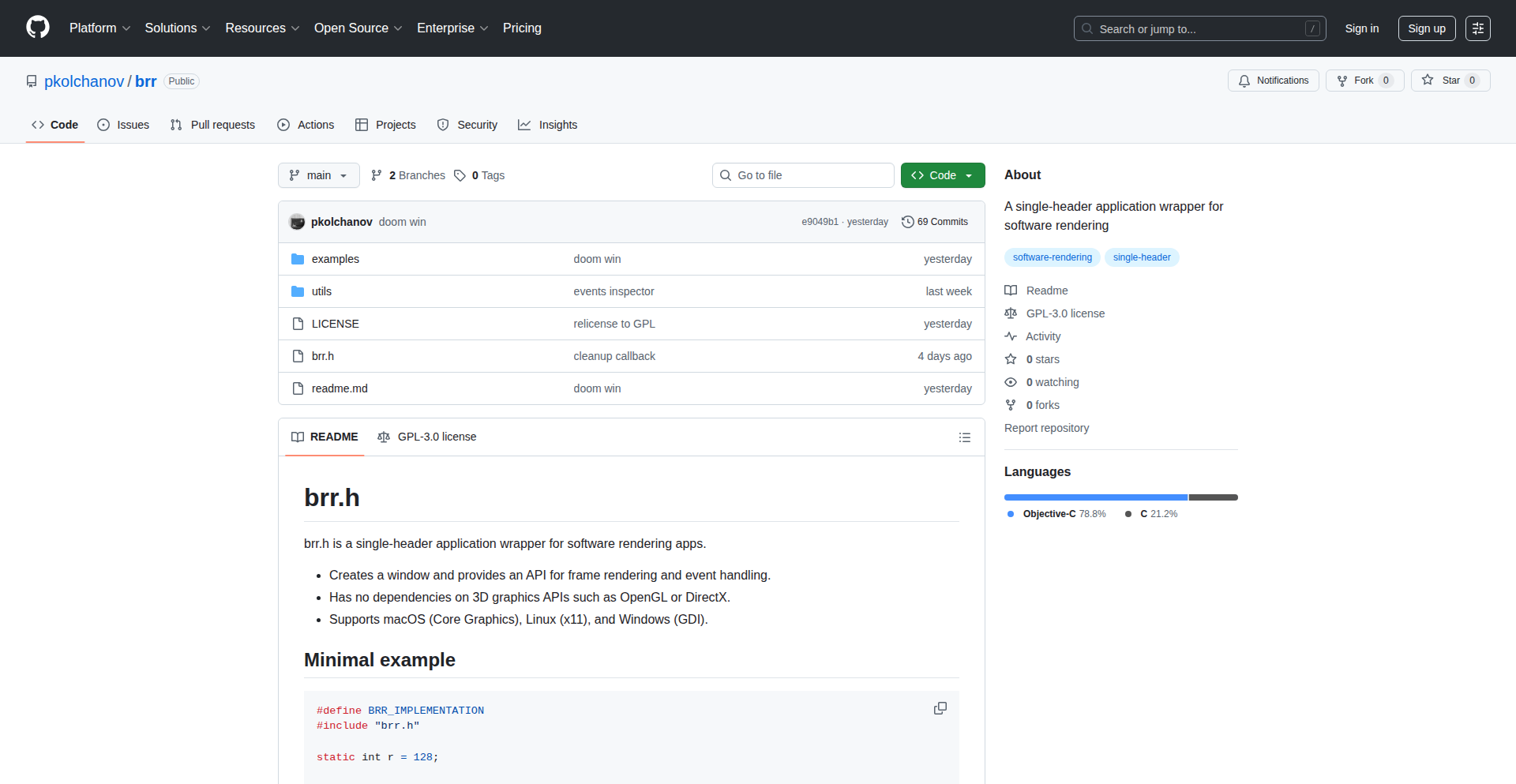Switch to the Issues tab
Screen dimensions: 1516x784
pos(123,125)
